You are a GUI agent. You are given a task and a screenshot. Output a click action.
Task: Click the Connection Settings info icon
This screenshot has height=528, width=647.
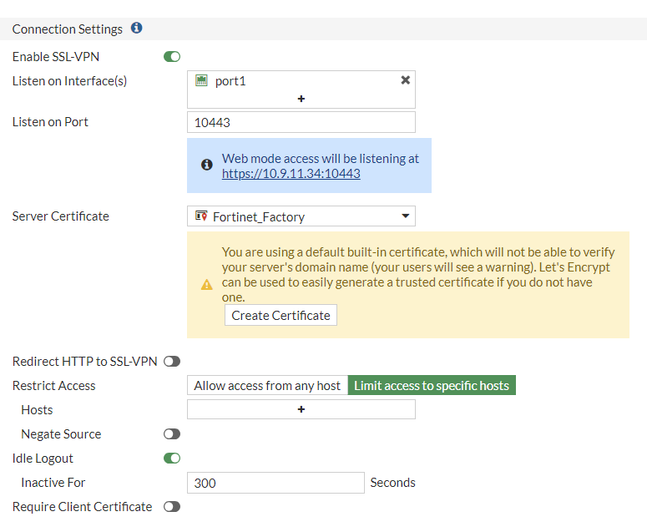point(136,29)
